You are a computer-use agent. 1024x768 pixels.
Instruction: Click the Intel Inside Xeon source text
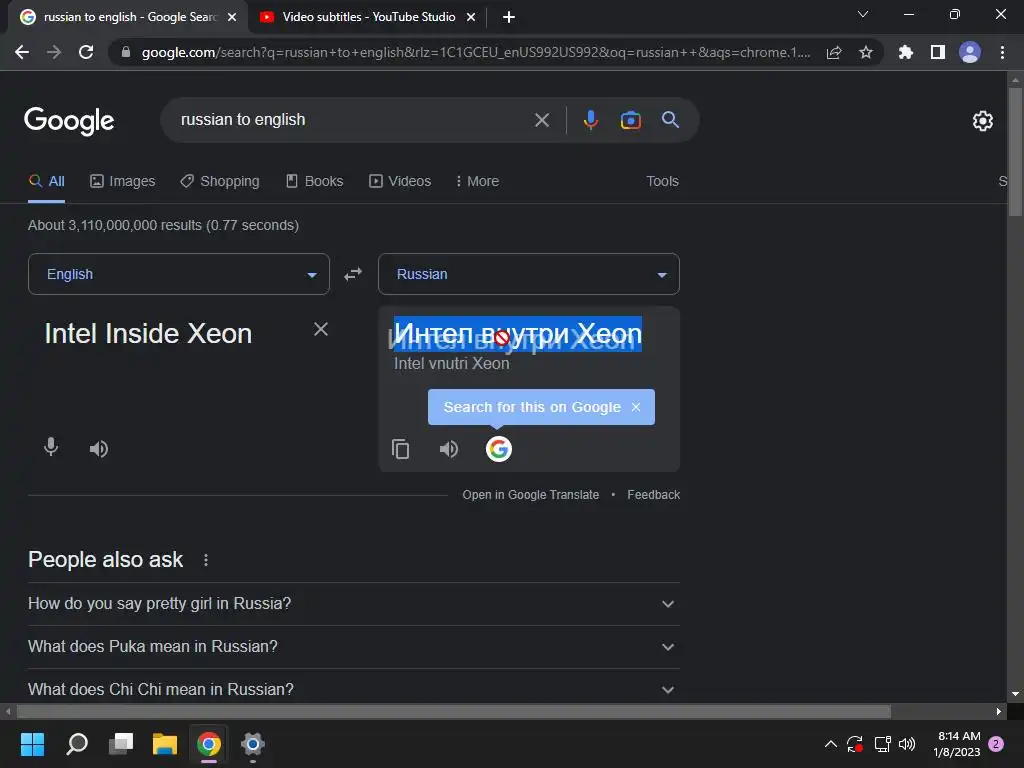pyautogui.click(x=148, y=334)
